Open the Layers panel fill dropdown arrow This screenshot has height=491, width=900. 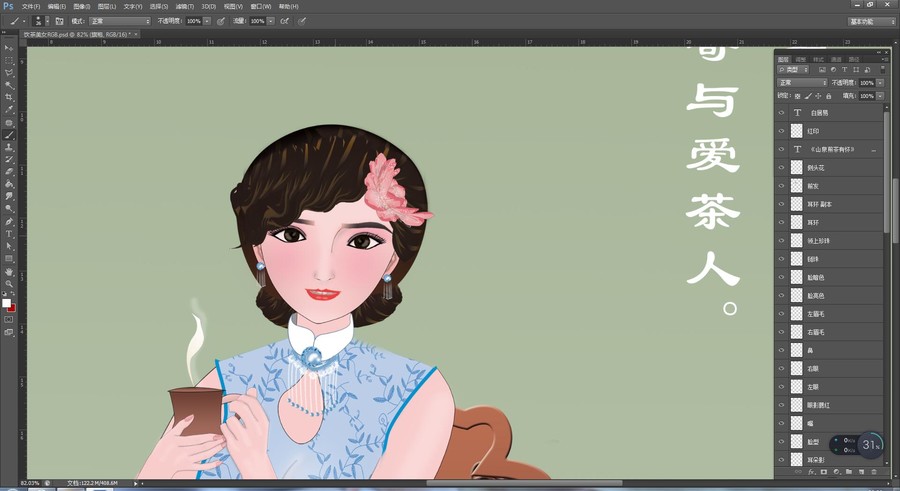(x=880, y=96)
